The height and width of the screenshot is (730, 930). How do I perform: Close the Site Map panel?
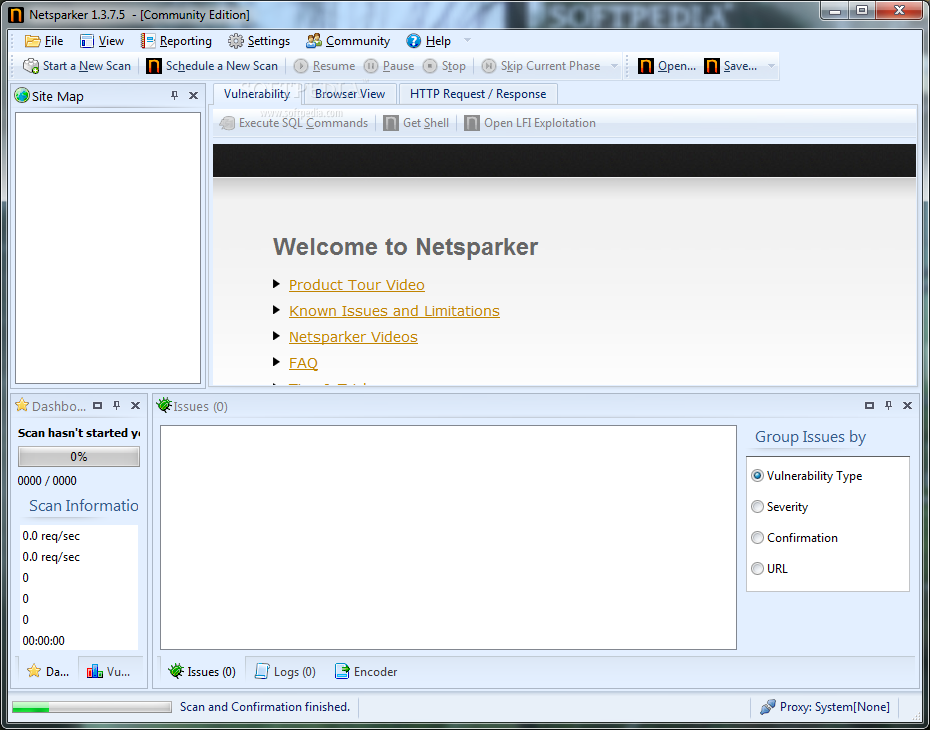coord(193,95)
